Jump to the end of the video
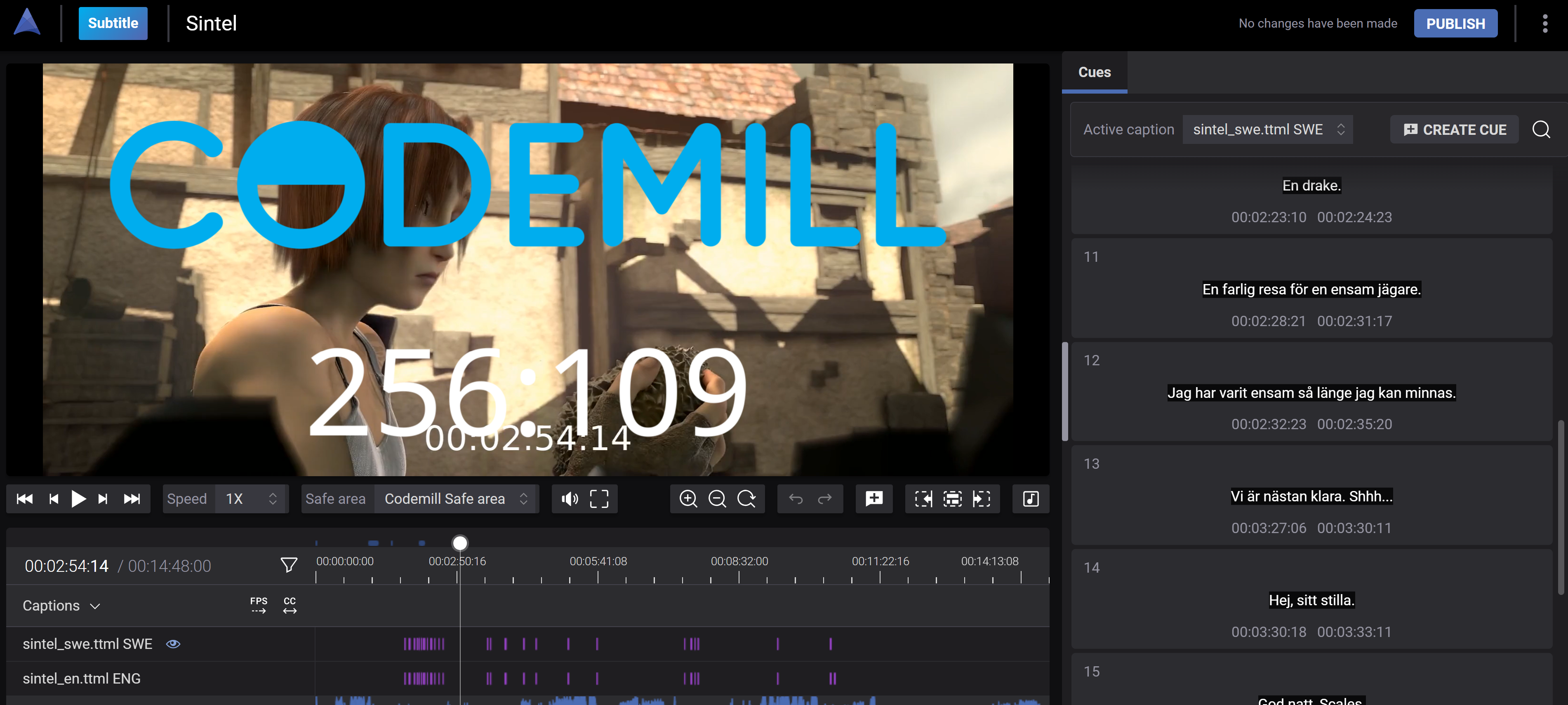Image resolution: width=1568 pixels, height=705 pixels. pos(132,499)
